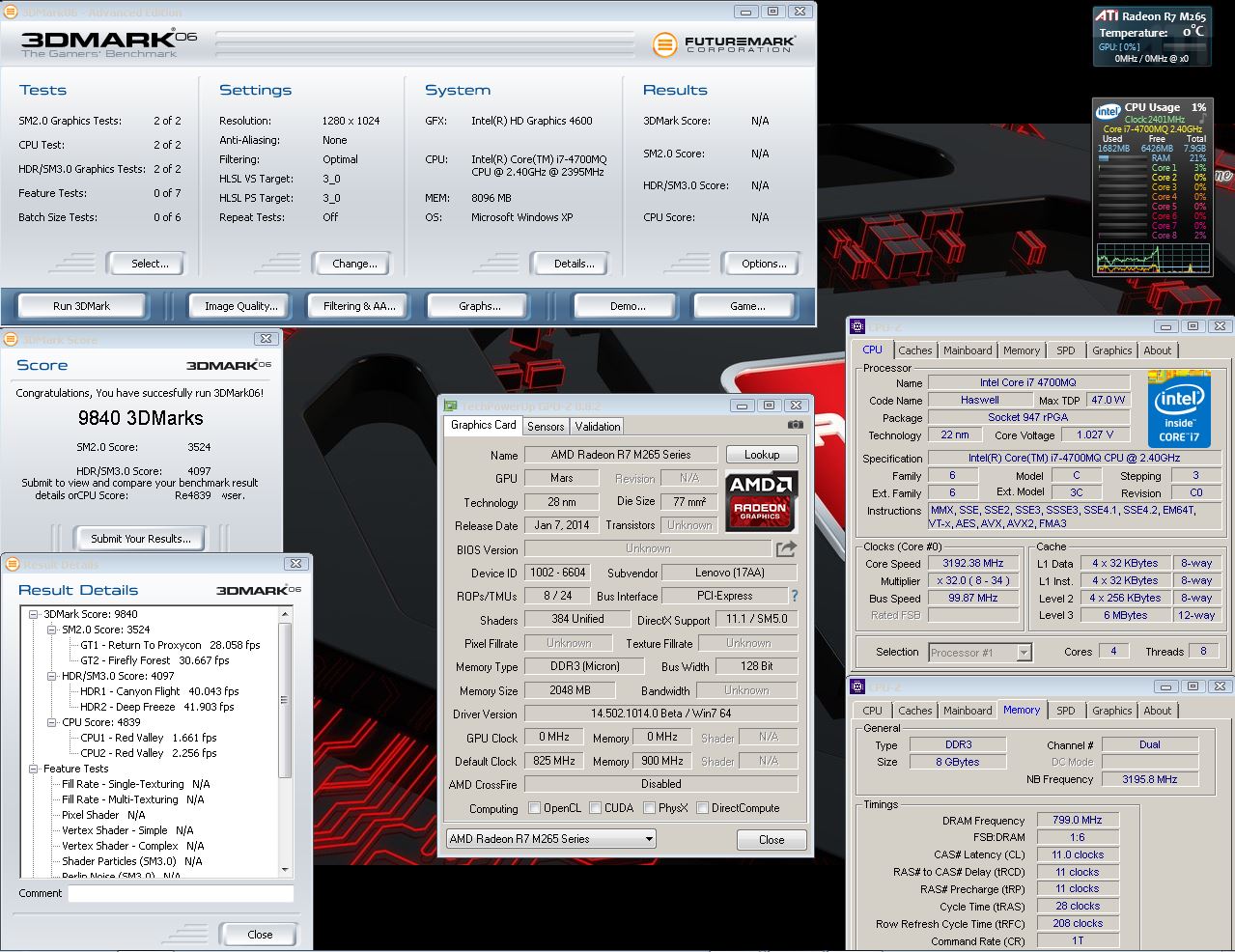This screenshot has height=952, width=1235.
Task: Collapse the Feature Tests tree node
Action: (x=34, y=769)
